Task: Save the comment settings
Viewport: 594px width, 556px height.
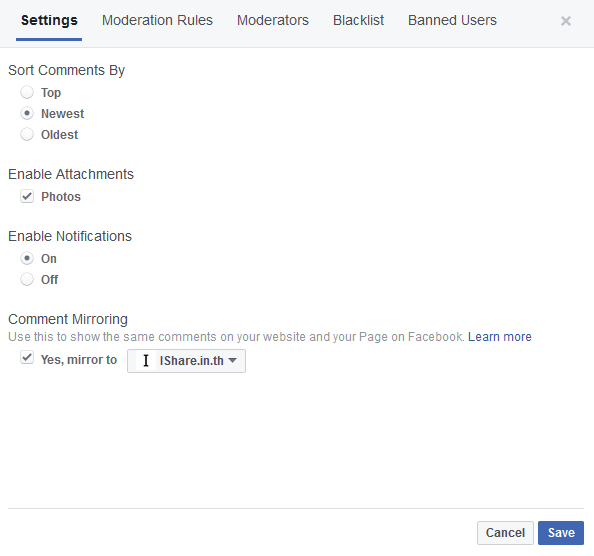Action: (561, 533)
